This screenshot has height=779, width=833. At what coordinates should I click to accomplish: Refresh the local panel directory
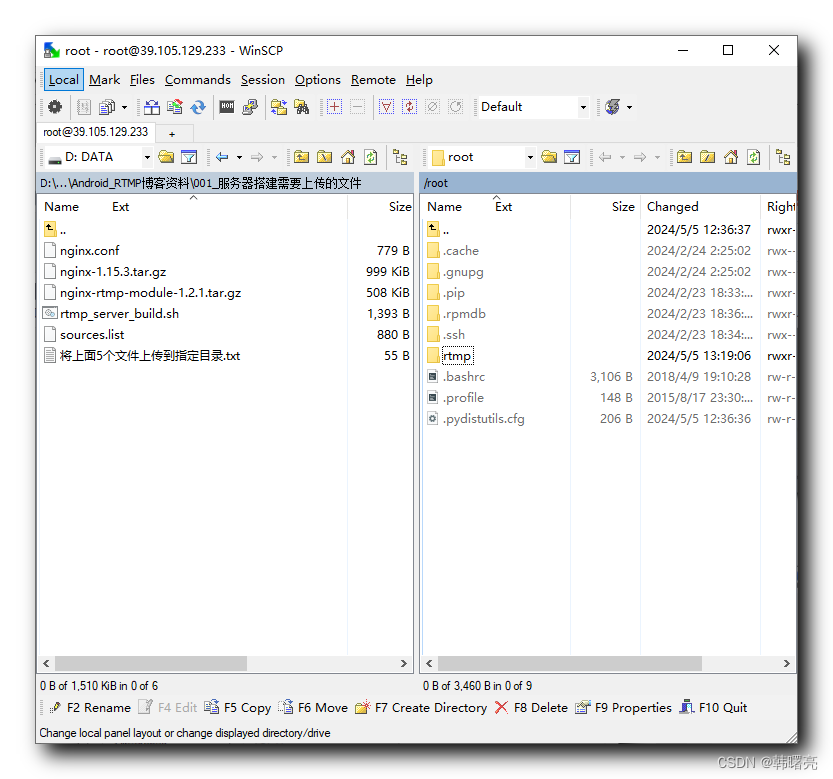pyautogui.click(x=371, y=157)
